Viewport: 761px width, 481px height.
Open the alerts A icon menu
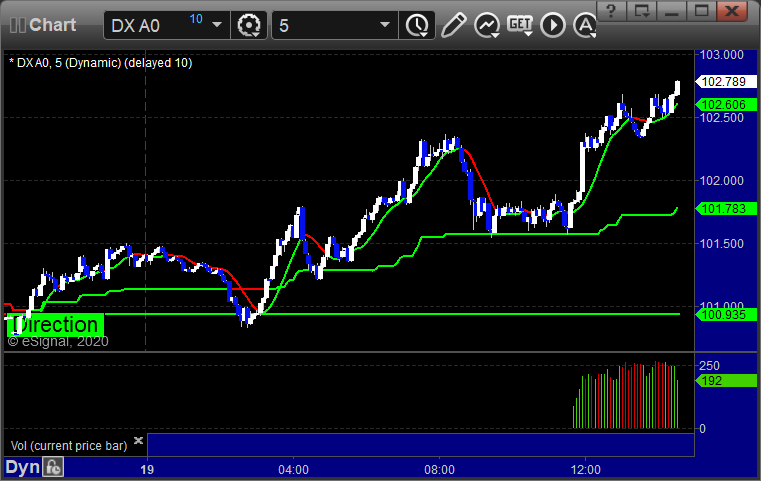(585, 25)
